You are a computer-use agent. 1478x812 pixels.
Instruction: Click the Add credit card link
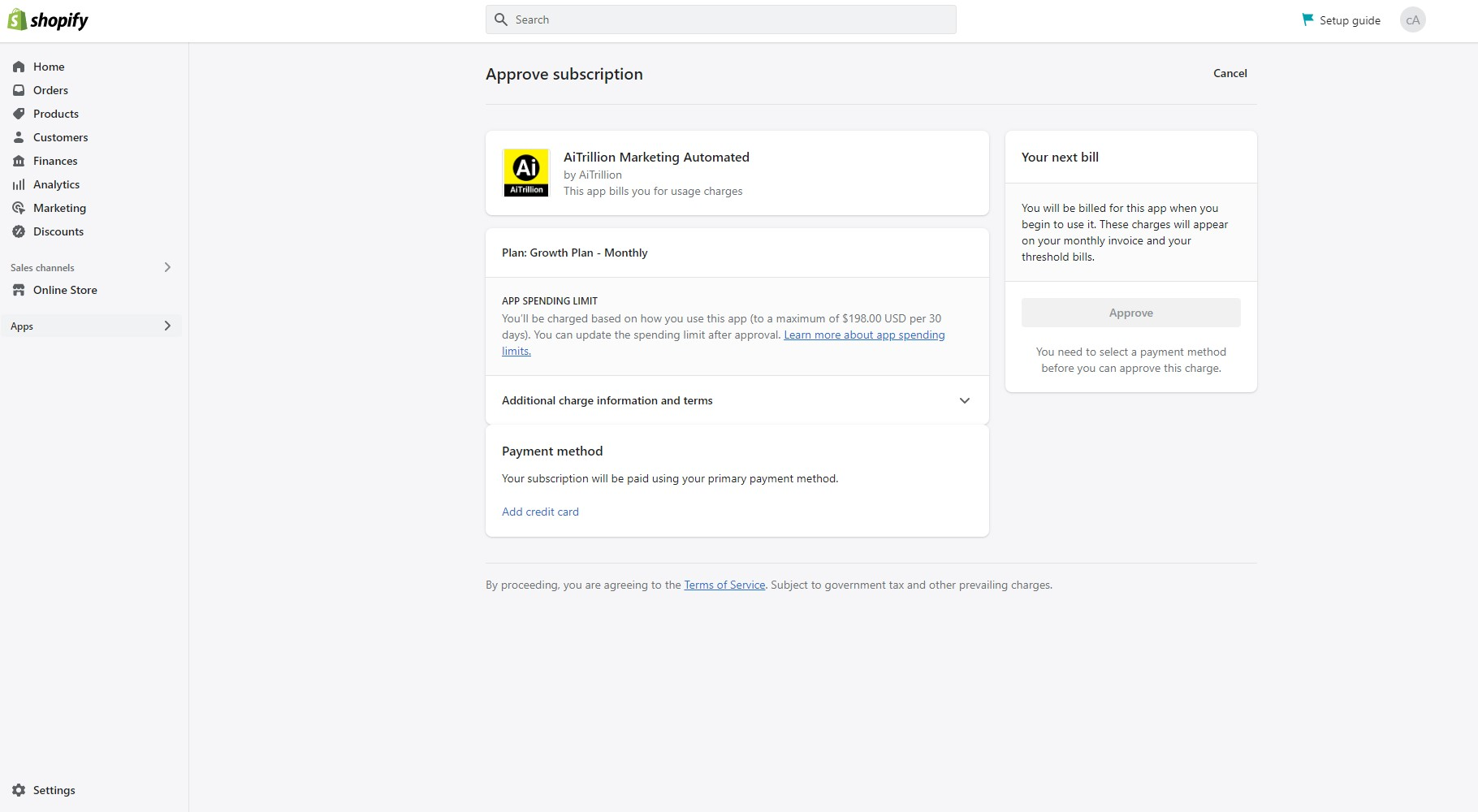pos(540,512)
